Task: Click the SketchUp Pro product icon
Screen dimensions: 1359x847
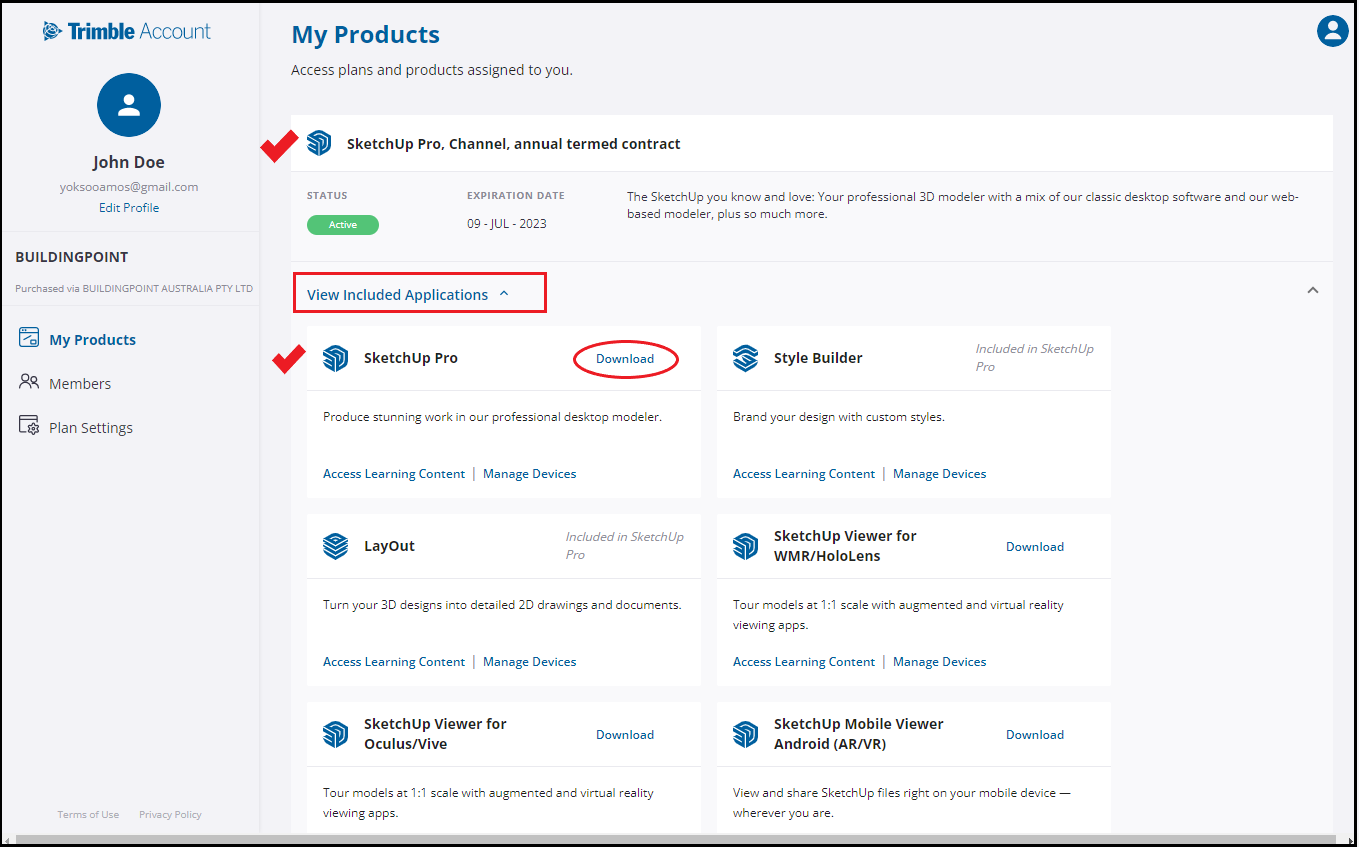Action: [336, 358]
